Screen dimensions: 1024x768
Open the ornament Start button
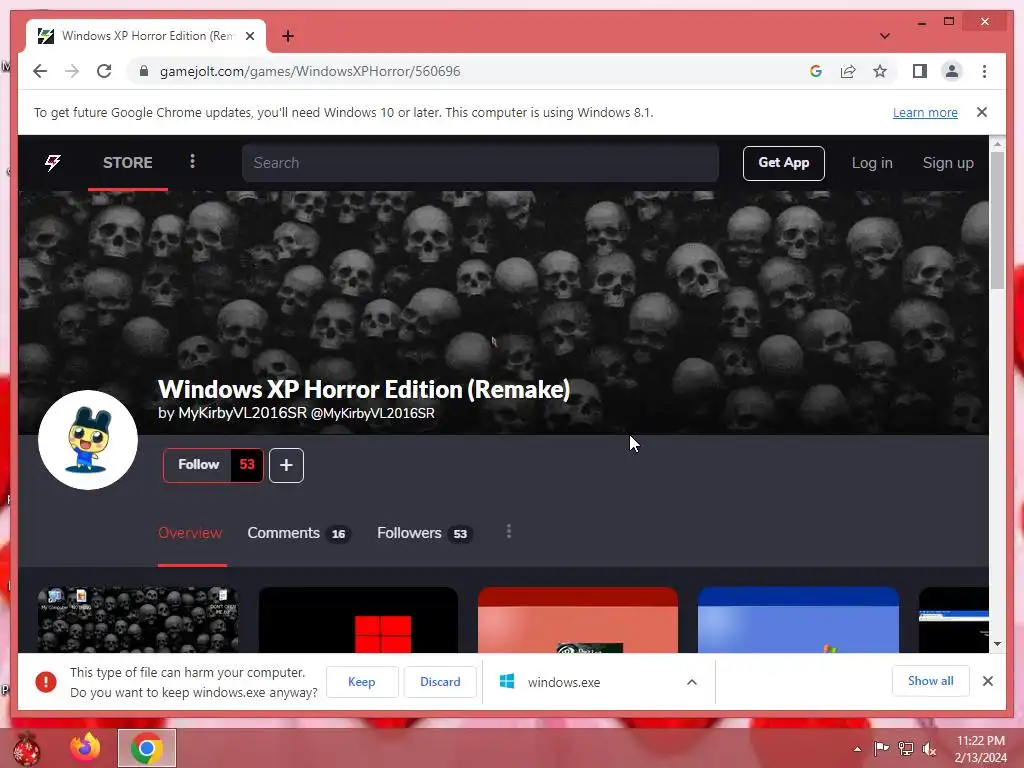(26, 748)
